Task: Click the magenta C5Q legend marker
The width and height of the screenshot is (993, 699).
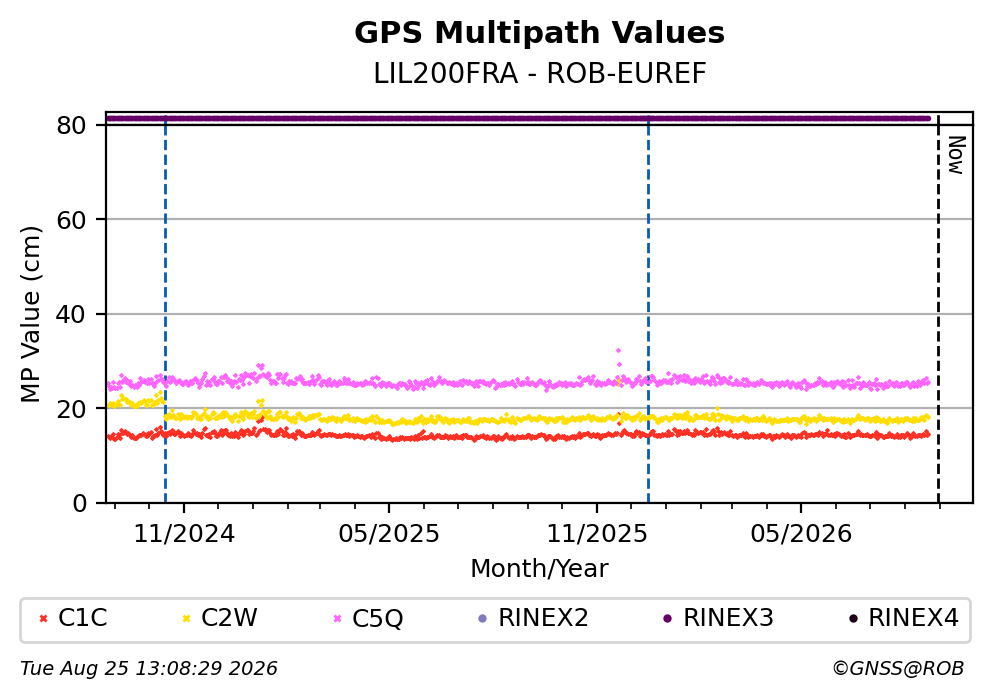Action: [x=338, y=619]
